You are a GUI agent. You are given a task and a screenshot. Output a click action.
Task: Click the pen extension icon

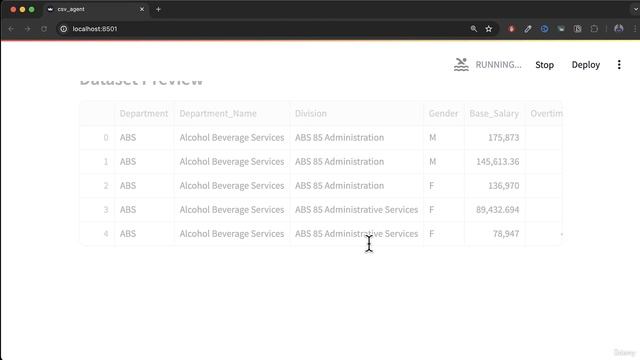[x=528, y=29]
